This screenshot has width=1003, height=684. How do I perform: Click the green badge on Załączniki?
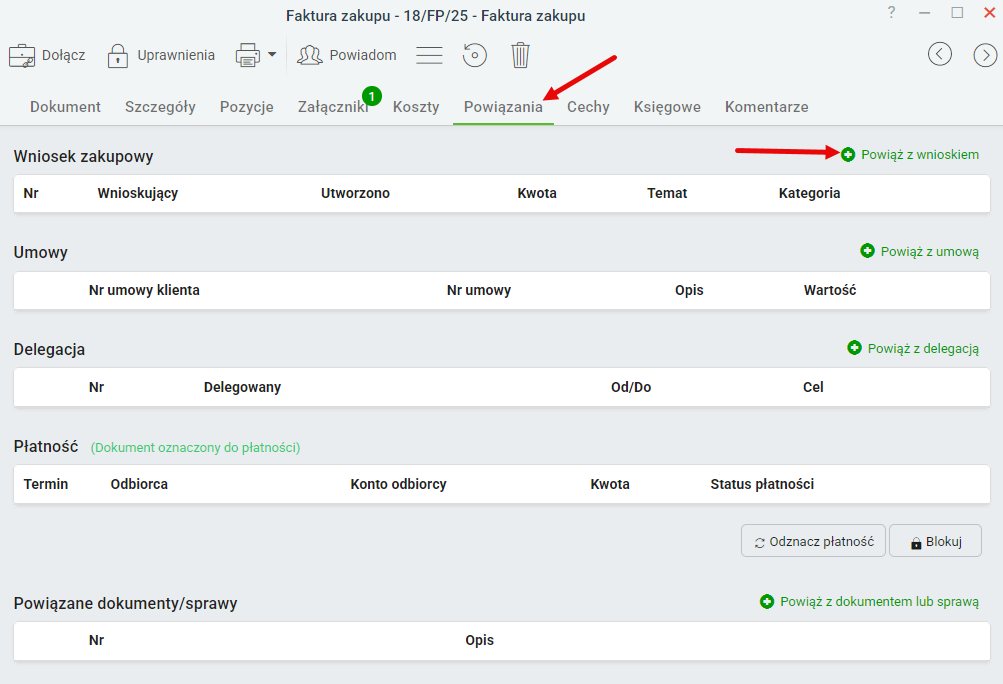(x=372, y=97)
